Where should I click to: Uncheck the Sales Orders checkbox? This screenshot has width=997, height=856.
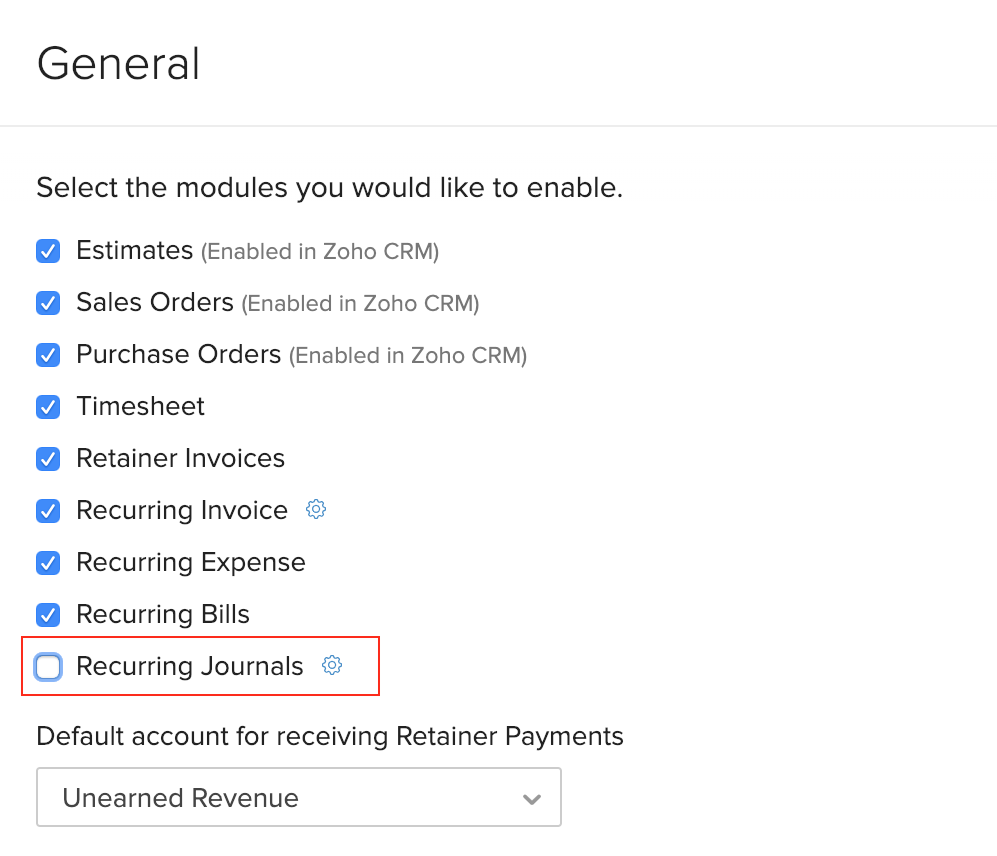[x=48, y=303]
